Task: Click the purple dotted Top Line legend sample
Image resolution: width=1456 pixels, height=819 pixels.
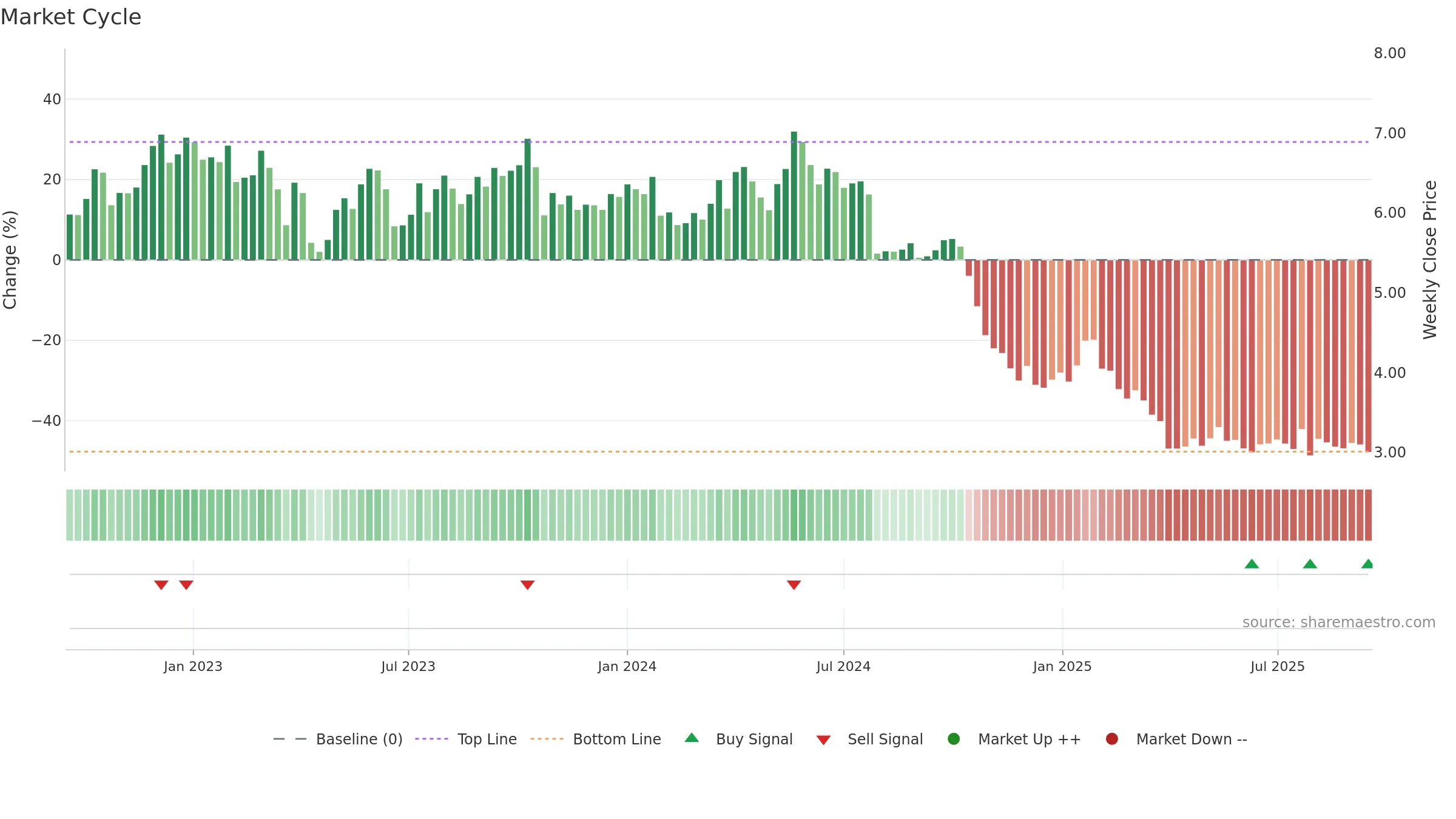Action: pyautogui.click(x=431, y=739)
